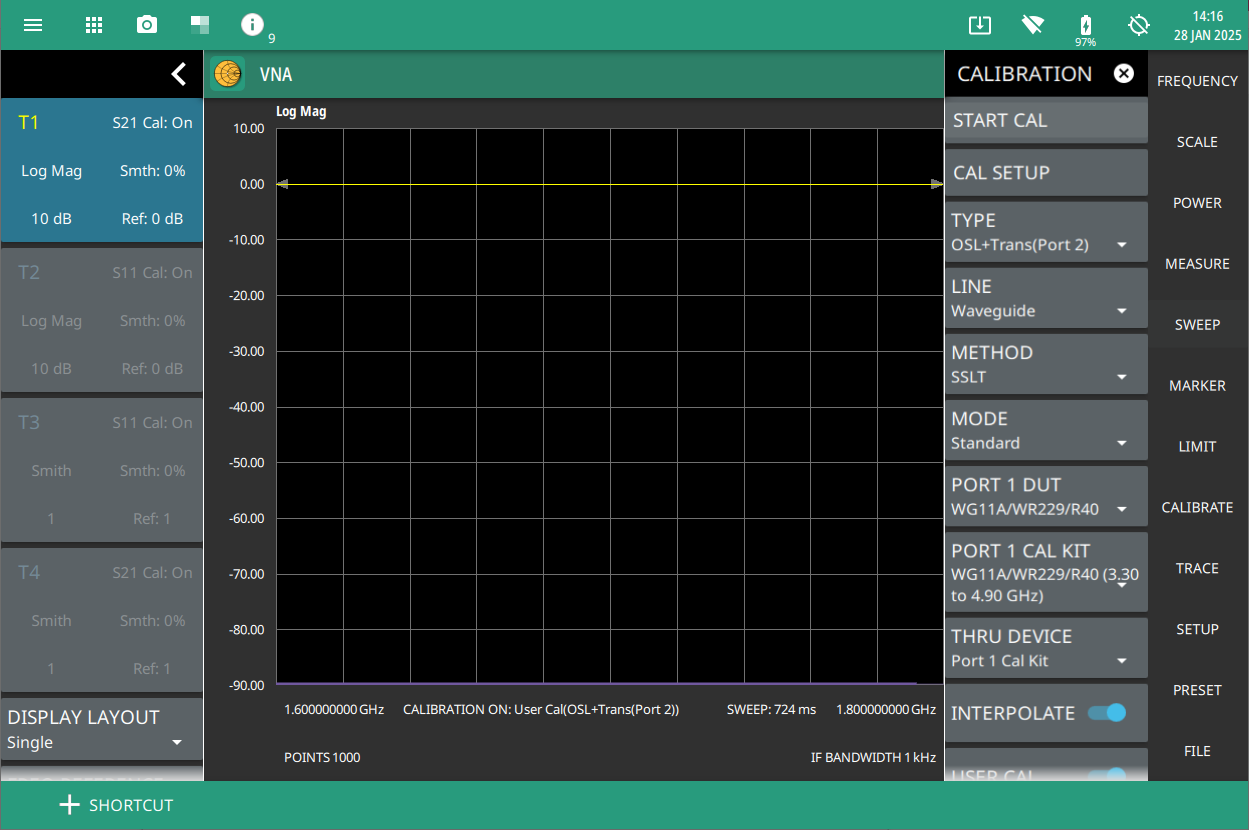1249x830 pixels.
Task: Click the Cal Setup button
Action: [x=1046, y=173]
